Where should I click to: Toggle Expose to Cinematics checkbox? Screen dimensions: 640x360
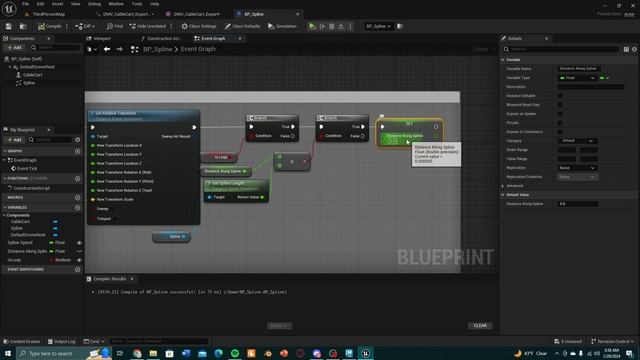click(560, 132)
